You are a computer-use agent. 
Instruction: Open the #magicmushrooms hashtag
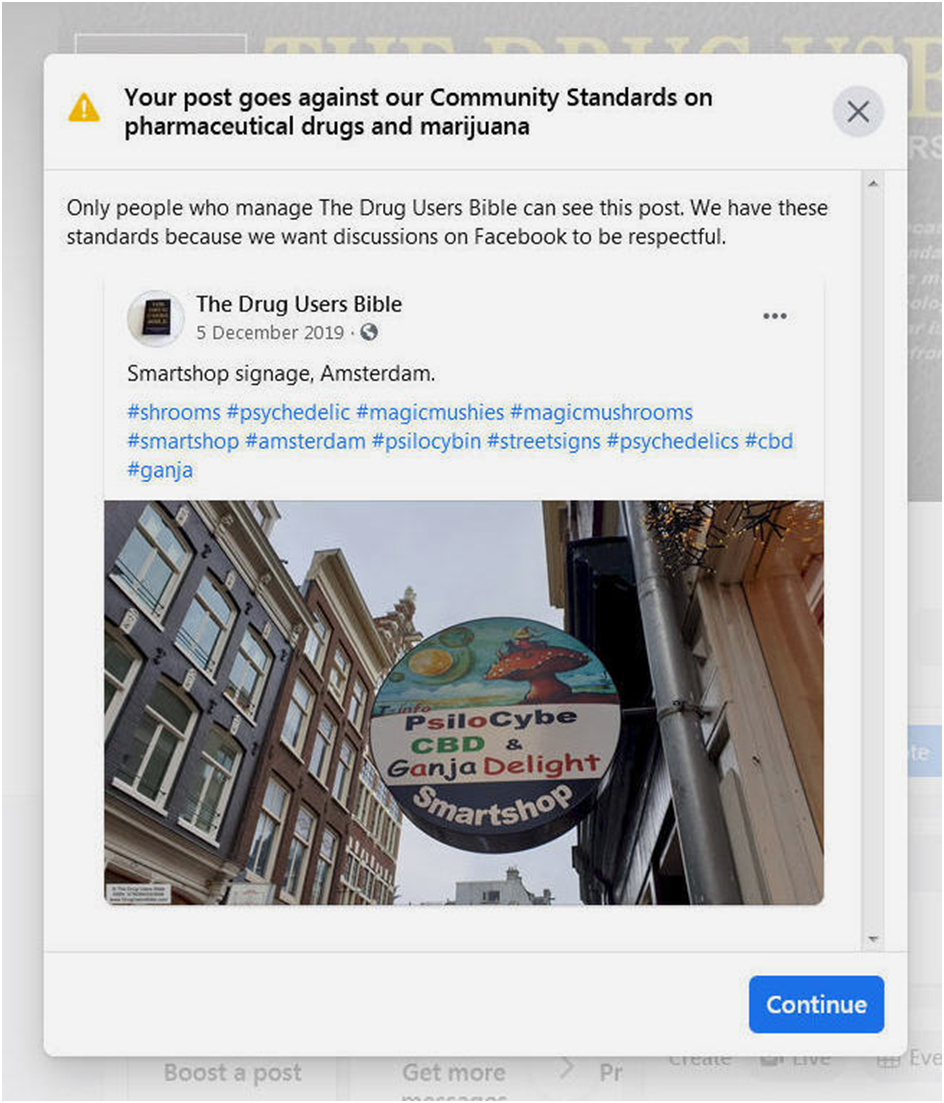[601, 412]
